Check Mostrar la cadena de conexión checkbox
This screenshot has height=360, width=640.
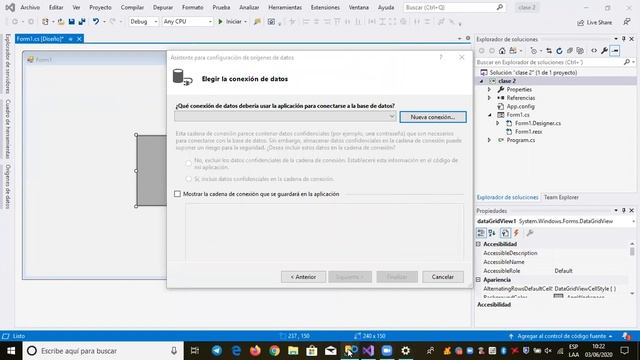click(177, 194)
